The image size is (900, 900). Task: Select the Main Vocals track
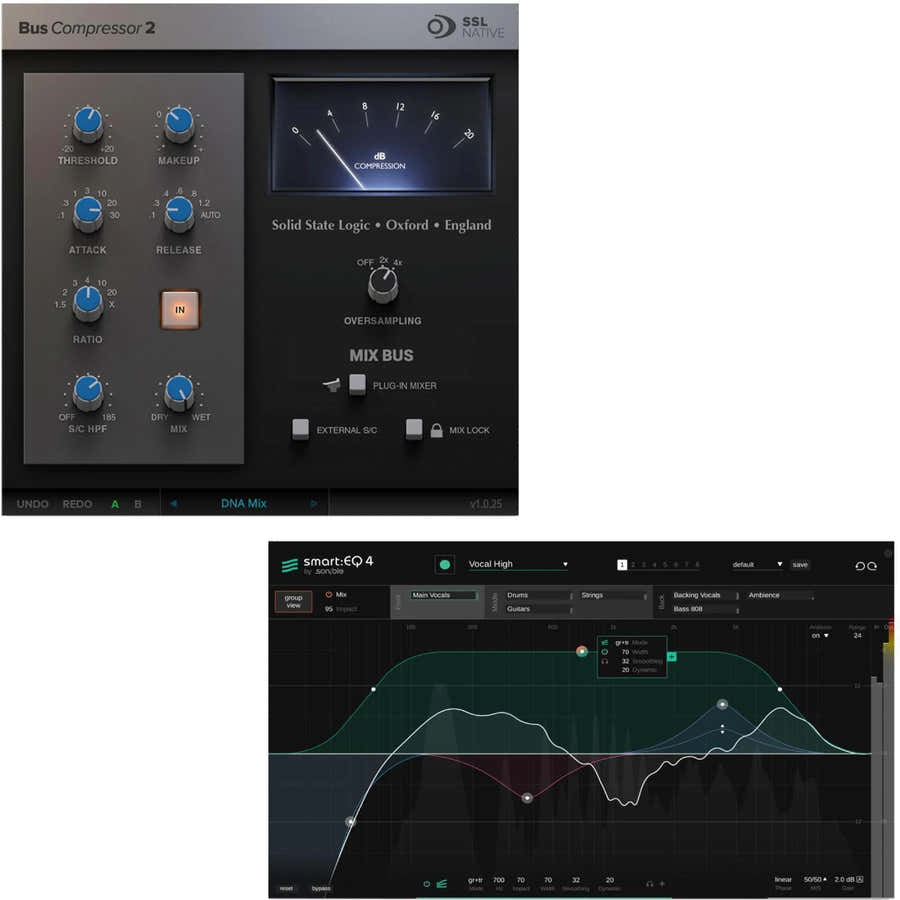click(443, 595)
